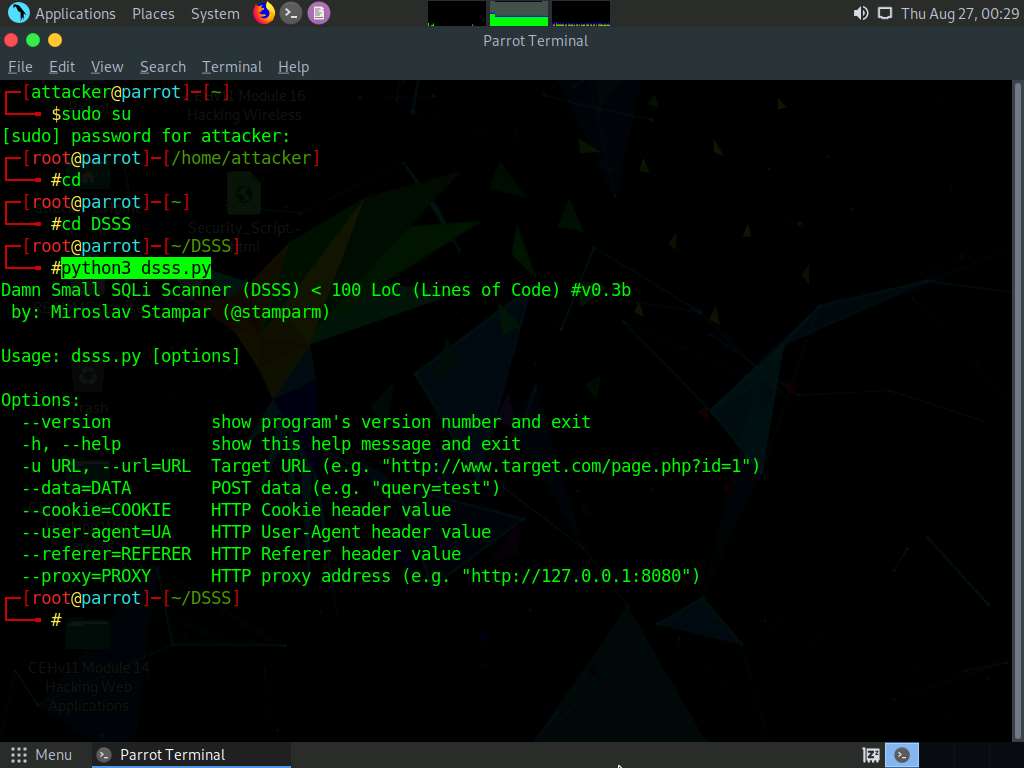Open the Edit menu

(61, 66)
